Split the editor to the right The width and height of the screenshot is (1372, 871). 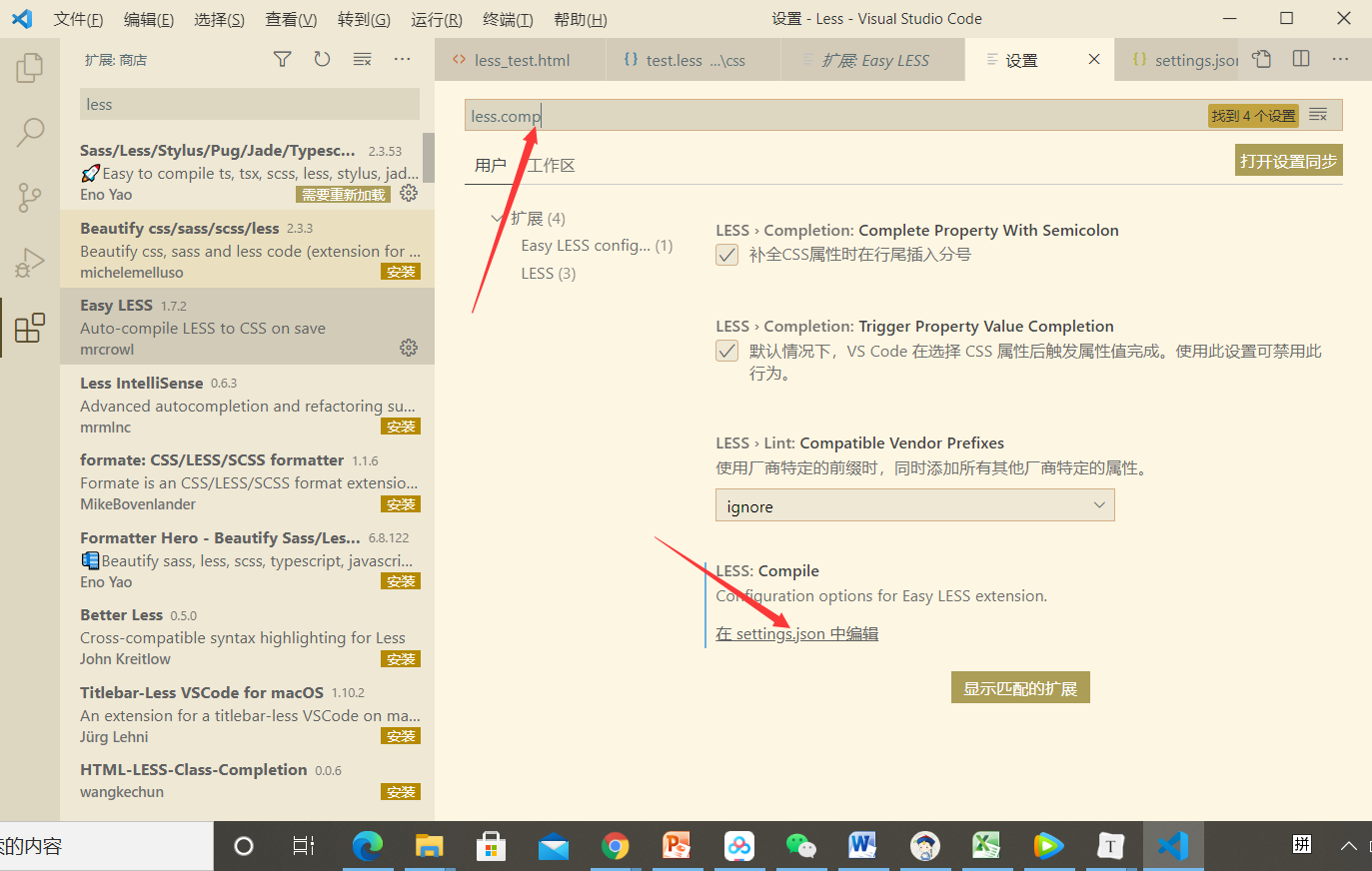[x=1301, y=60]
